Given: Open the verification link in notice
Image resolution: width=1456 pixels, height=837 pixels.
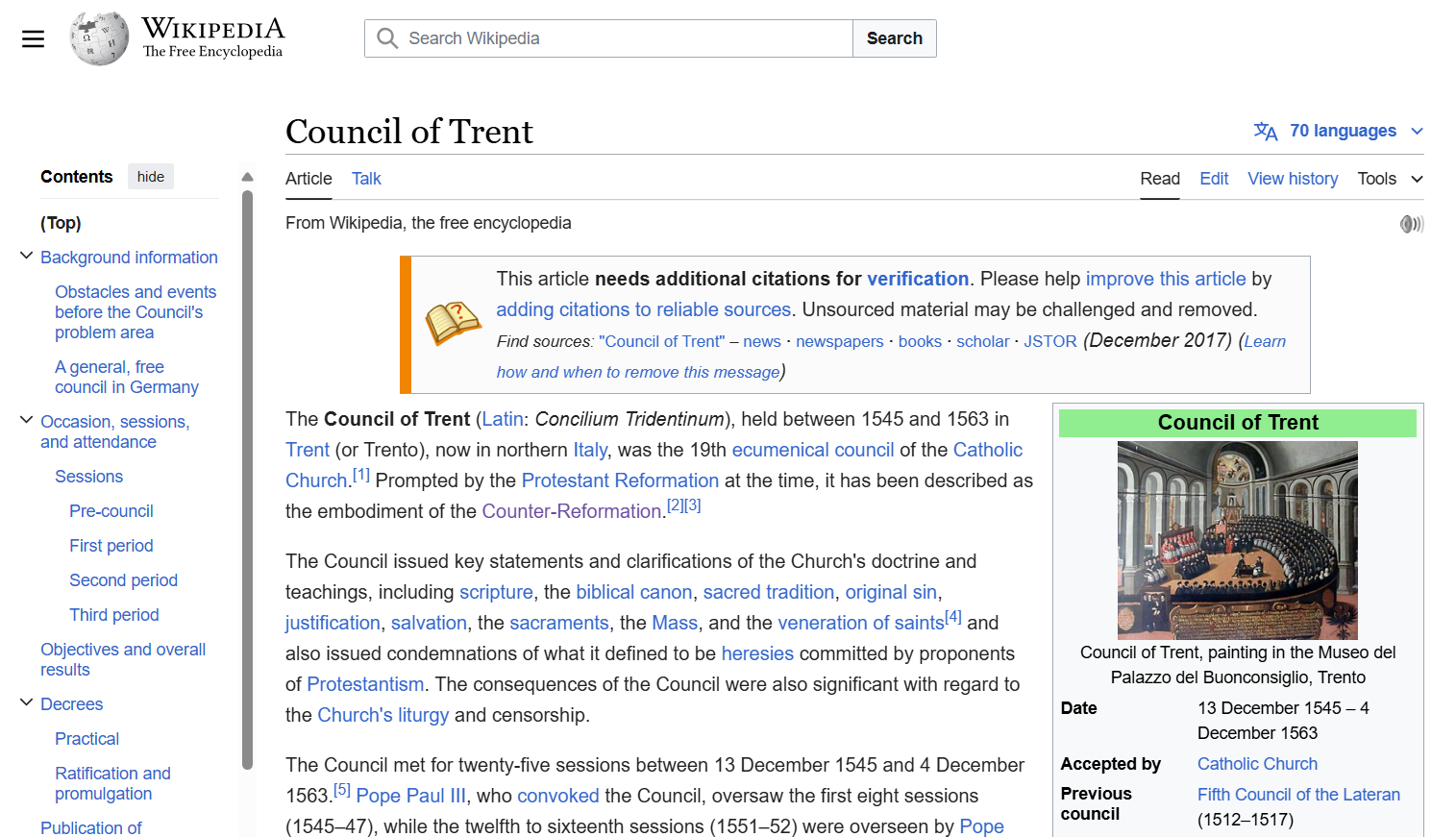Looking at the screenshot, I should 918,279.
